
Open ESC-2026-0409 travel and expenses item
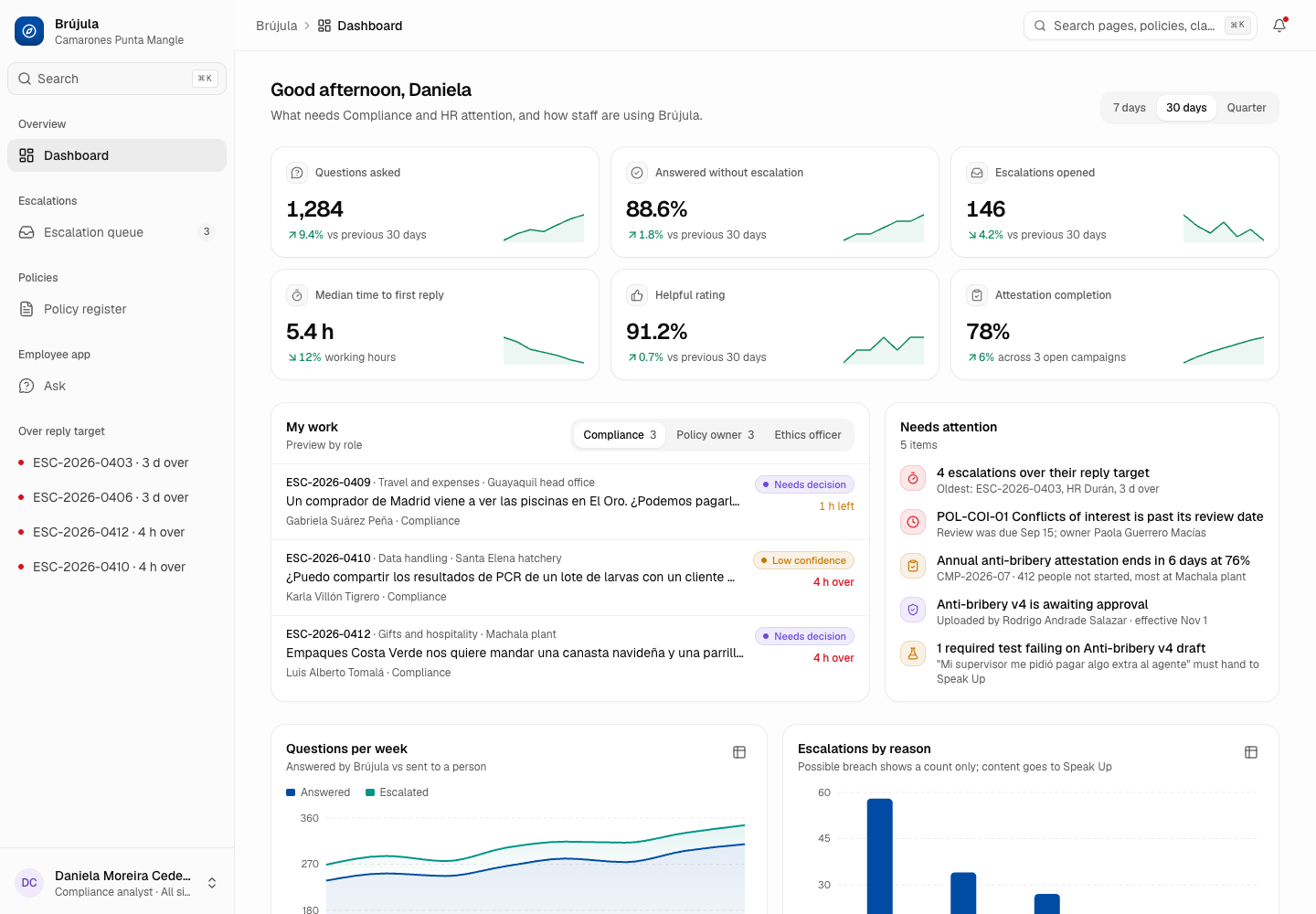click(570, 502)
